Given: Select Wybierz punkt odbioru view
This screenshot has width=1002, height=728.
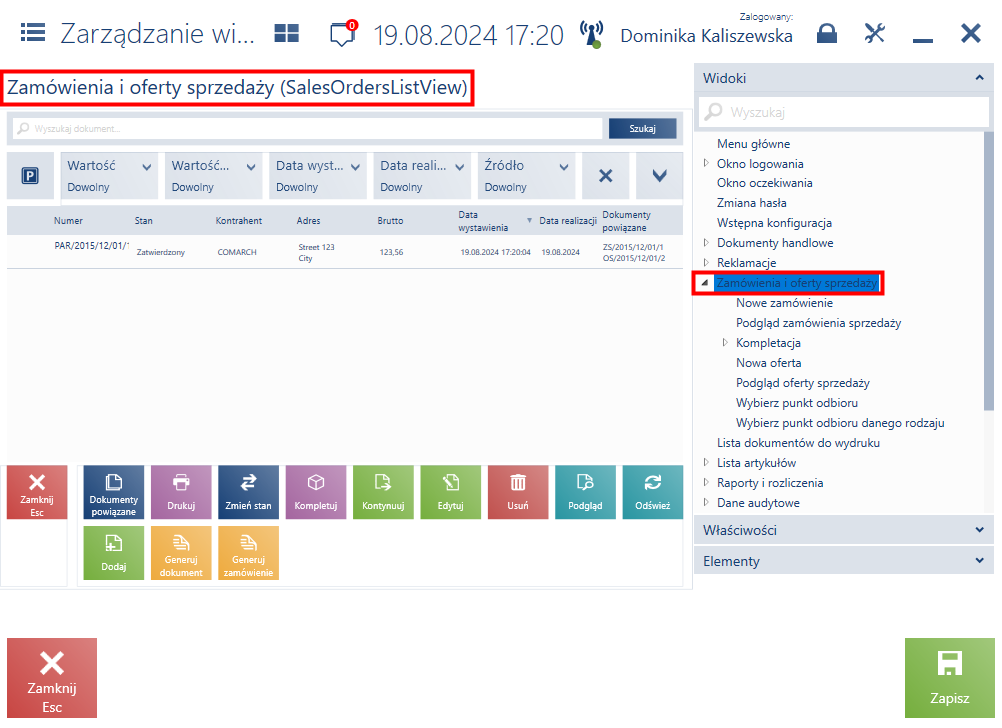Looking at the screenshot, I should pyautogui.click(x=796, y=403).
